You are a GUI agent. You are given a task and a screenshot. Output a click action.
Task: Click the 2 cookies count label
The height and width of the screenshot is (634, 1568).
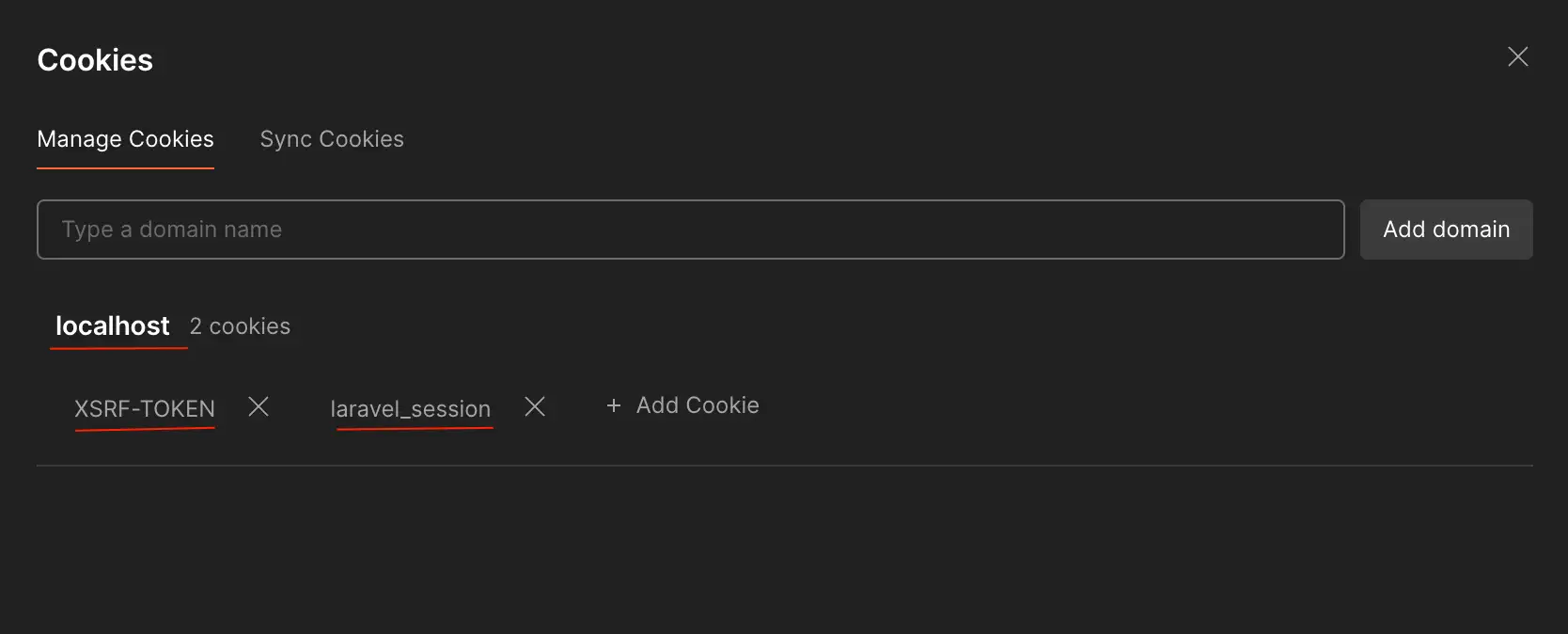(241, 326)
